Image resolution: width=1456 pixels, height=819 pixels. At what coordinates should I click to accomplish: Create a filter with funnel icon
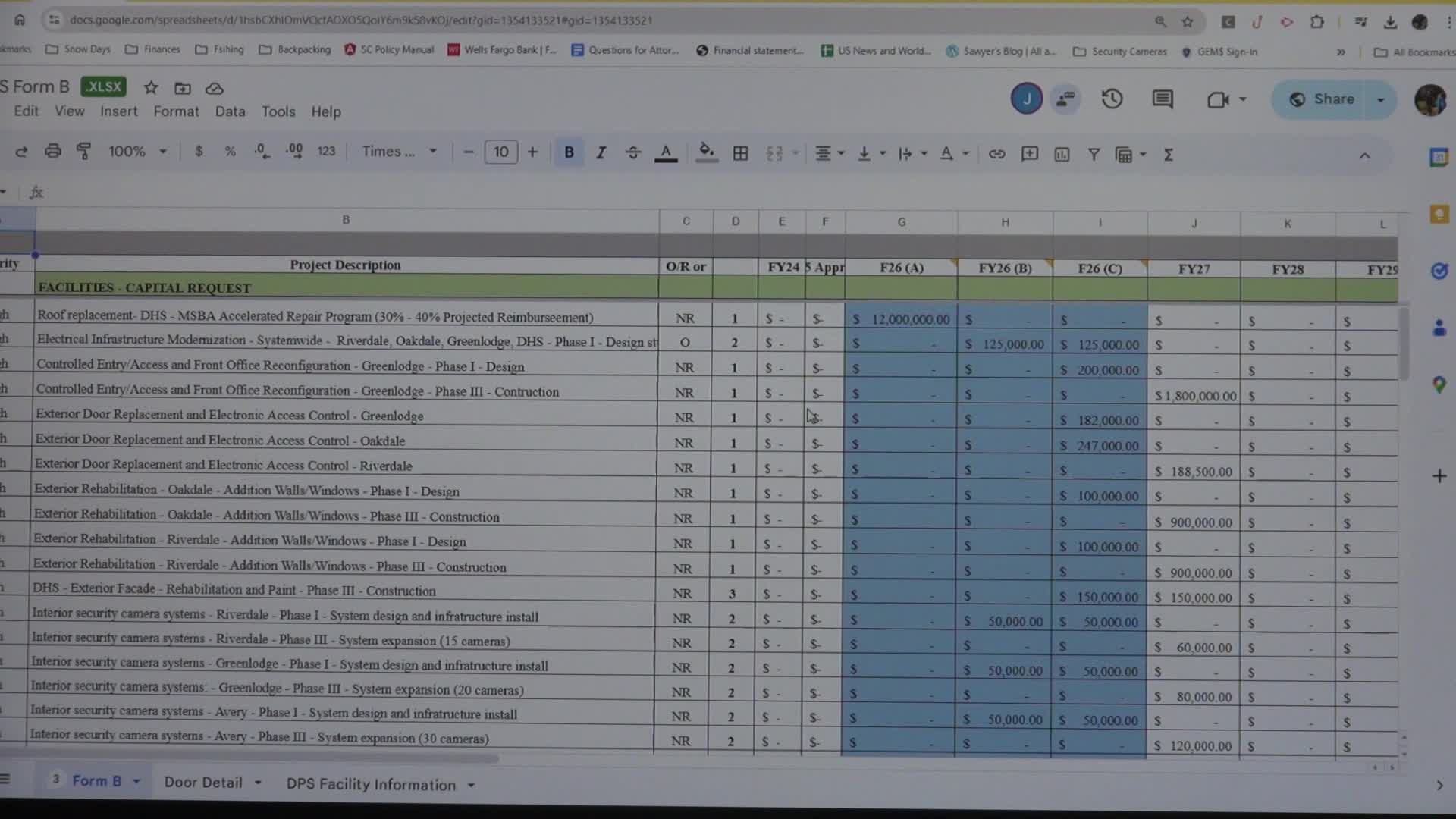click(1094, 154)
